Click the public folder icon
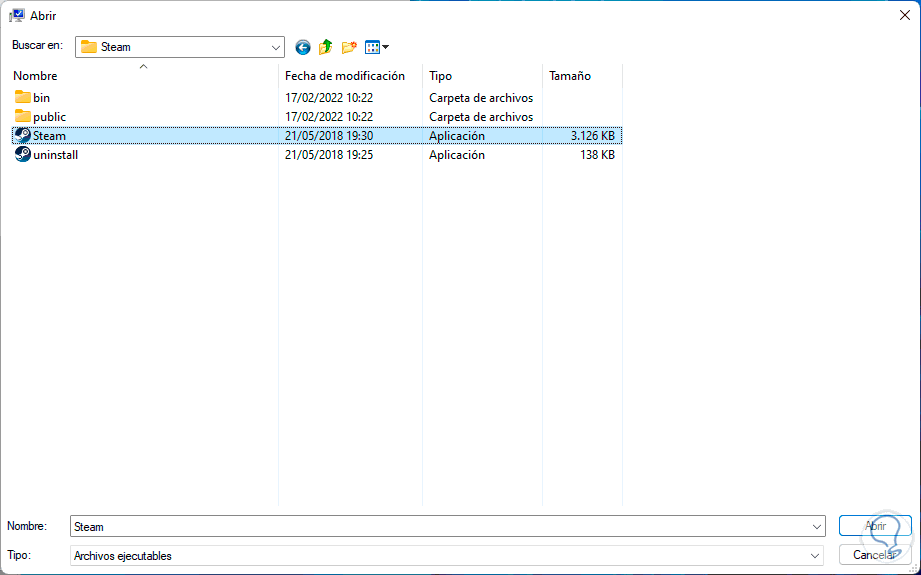This screenshot has height=575, width=921. point(23,116)
